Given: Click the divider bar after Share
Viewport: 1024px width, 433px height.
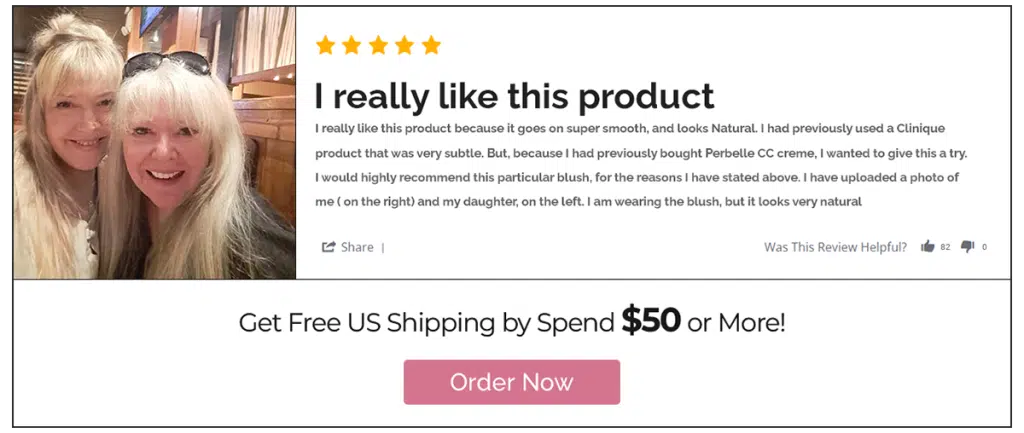Looking at the screenshot, I should (x=383, y=248).
